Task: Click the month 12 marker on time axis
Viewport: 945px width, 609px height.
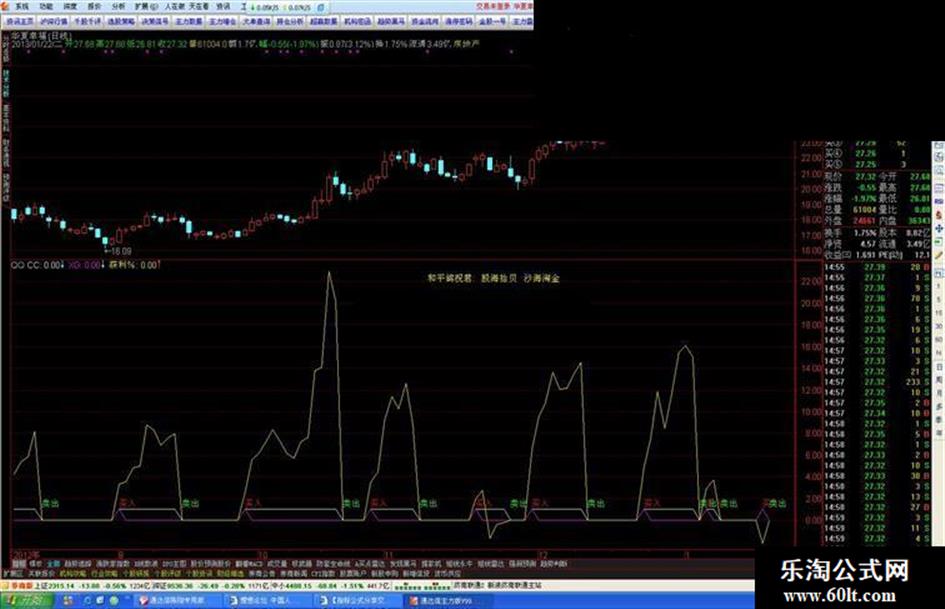Action: click(542, 554)
